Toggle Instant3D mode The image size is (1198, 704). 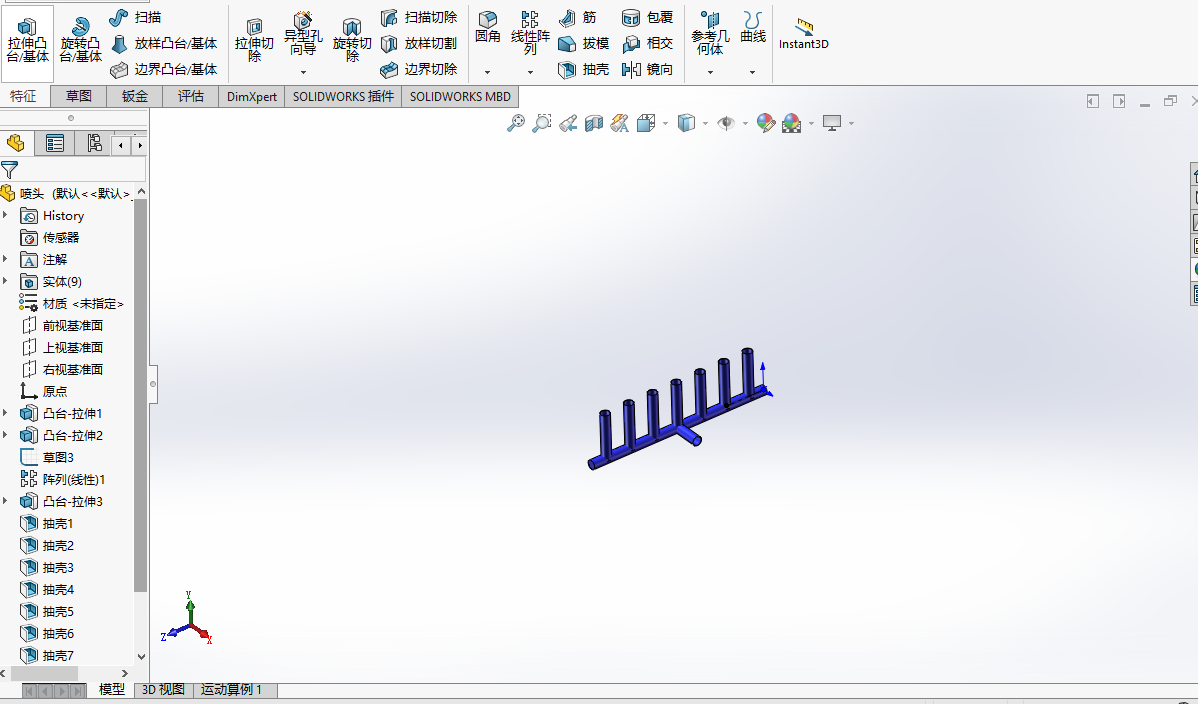pyautogui.click(x=804, y=34)
